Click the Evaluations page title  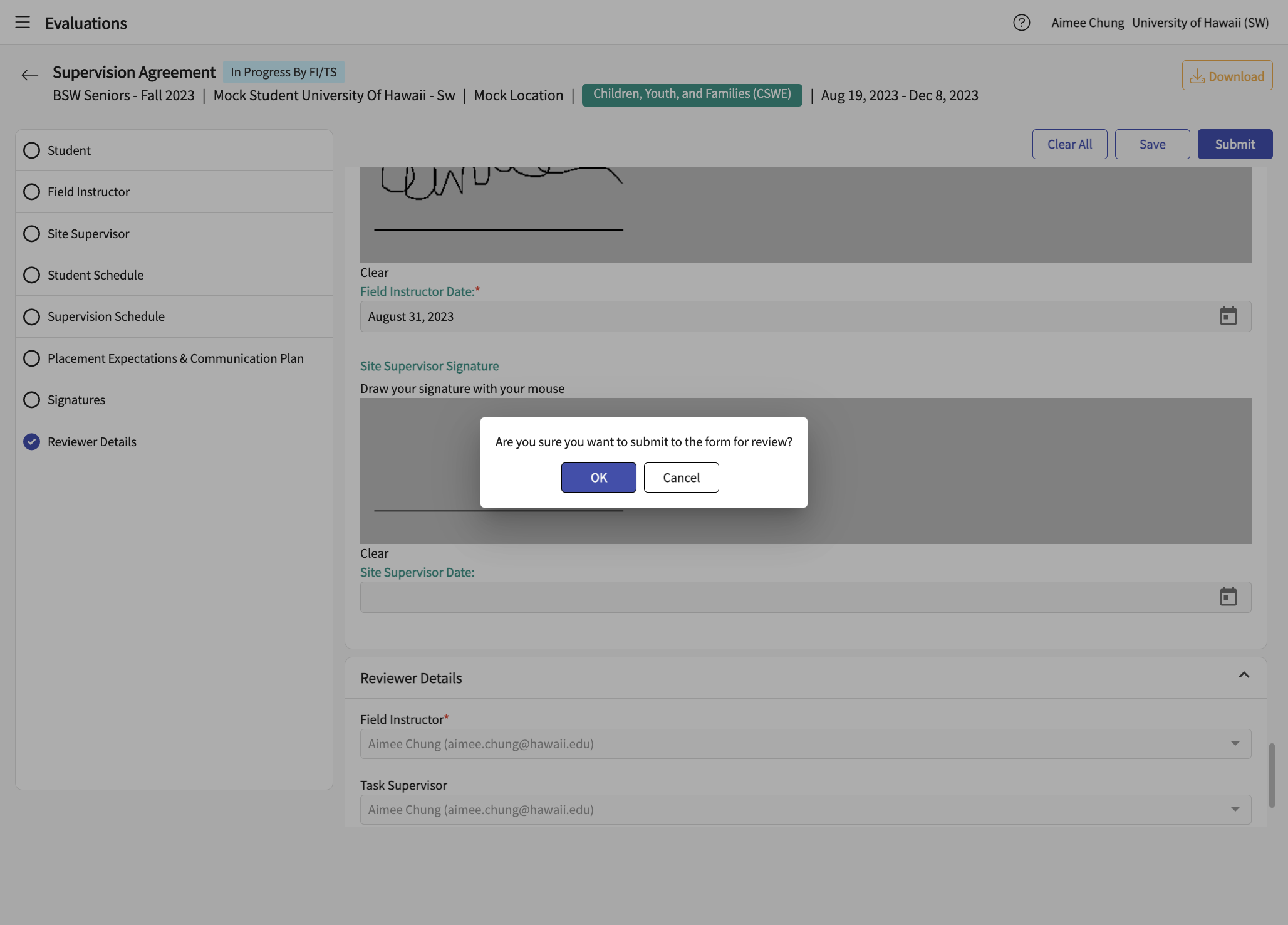pos(86,23)
